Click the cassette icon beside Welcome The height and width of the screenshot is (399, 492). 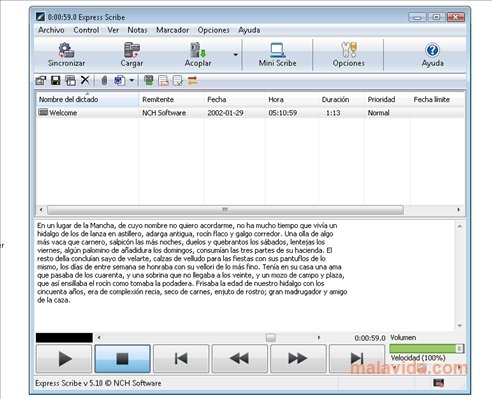43,112
